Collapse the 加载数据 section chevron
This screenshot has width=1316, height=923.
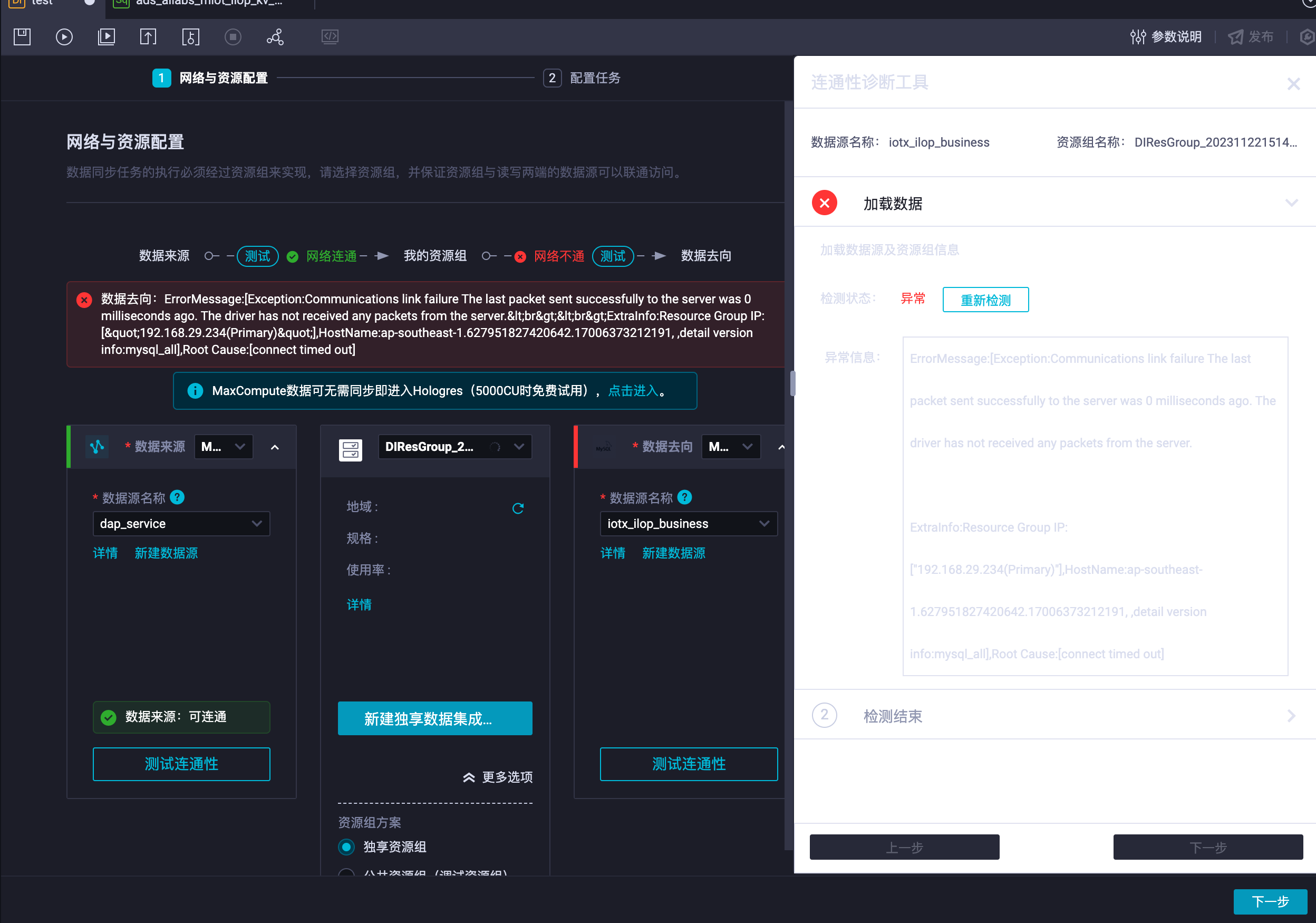coord(1291,203)
